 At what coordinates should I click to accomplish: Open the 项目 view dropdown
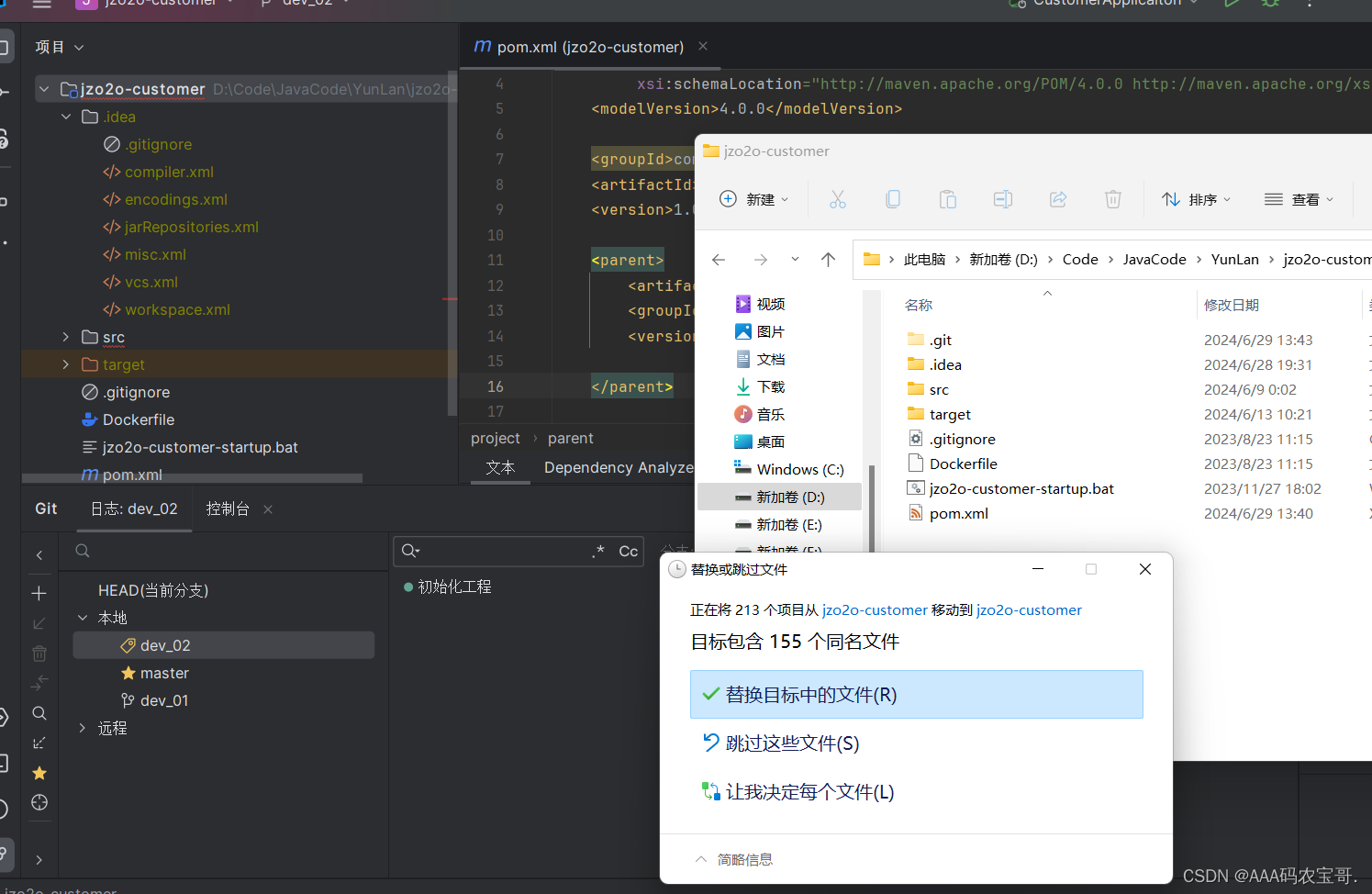(60, 47)
